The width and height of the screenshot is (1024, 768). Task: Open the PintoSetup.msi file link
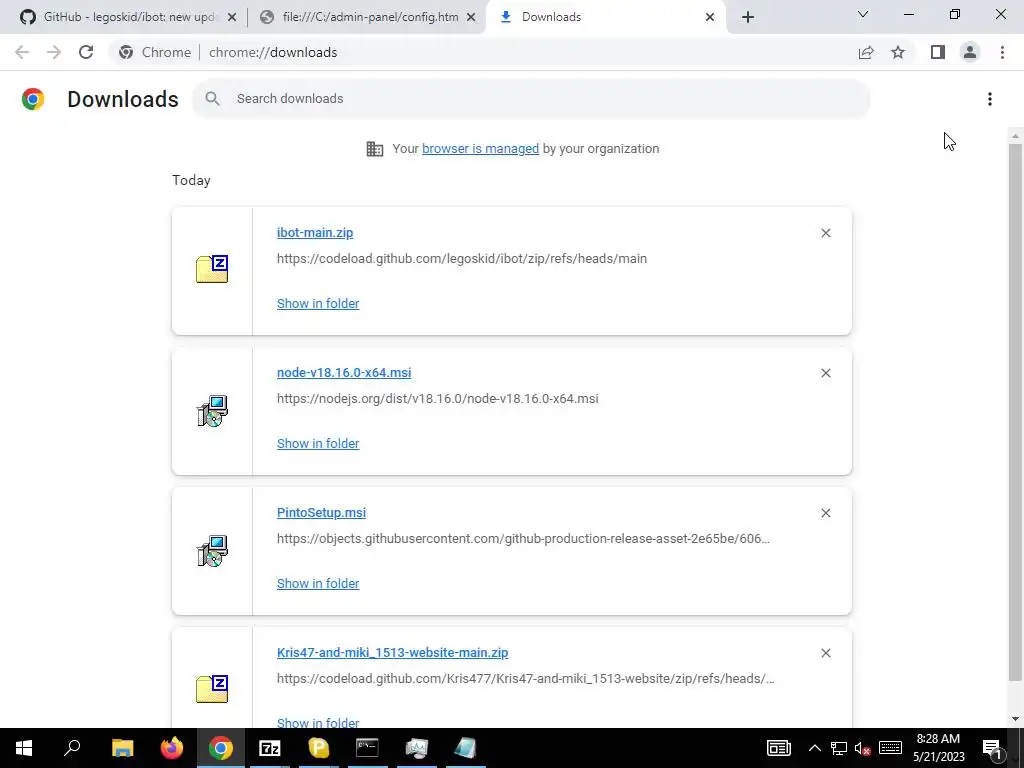[321, 513]
